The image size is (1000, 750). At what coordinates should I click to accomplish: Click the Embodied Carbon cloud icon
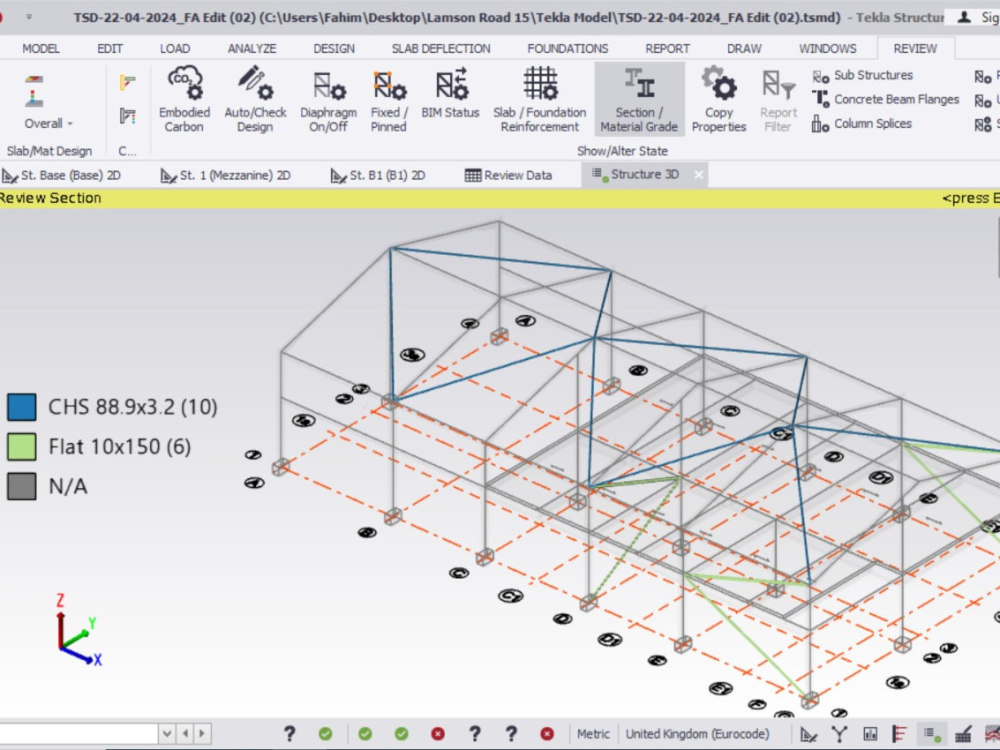(185, 84)
